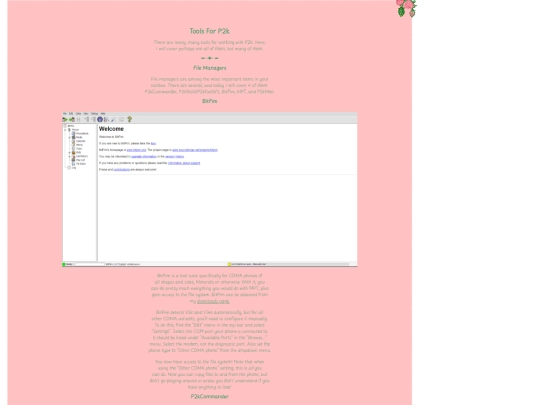Image resolution: width=540 pixels, height=405 pixels.
Task: Open the Edit menu in BitPim
Action: point(71,113)
